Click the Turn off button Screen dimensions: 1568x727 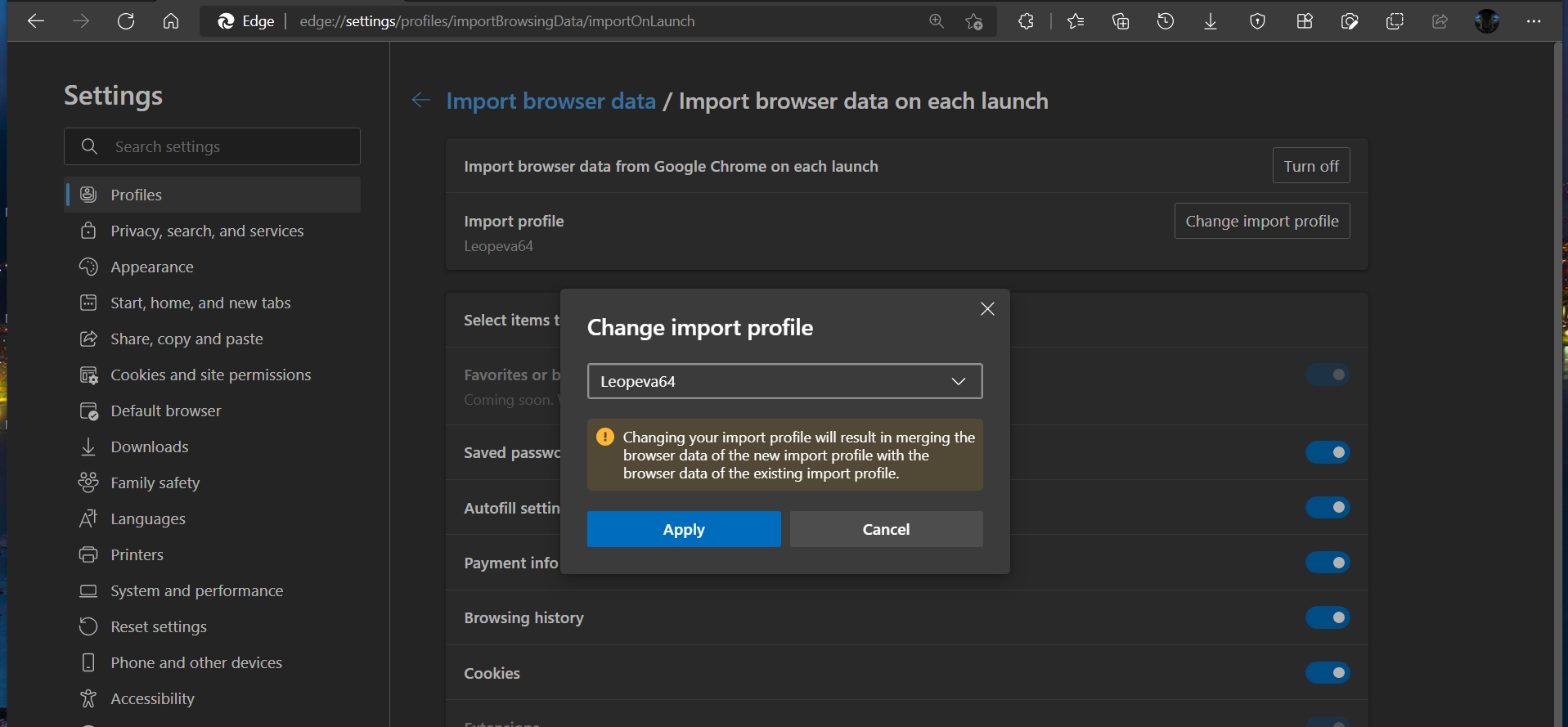point(1311,166)
